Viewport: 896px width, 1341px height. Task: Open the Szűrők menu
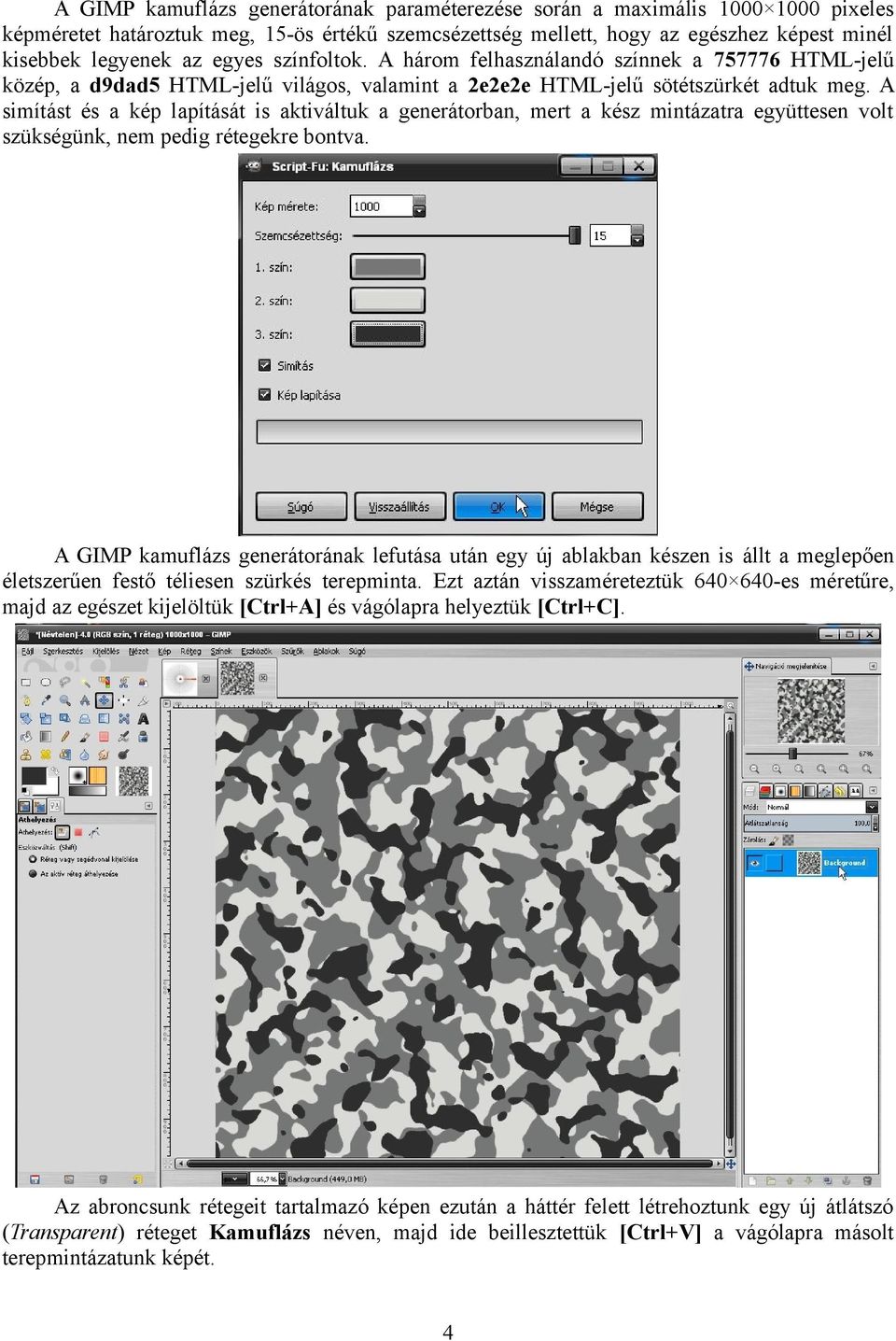pyautogui.click(x=292, y=651)
